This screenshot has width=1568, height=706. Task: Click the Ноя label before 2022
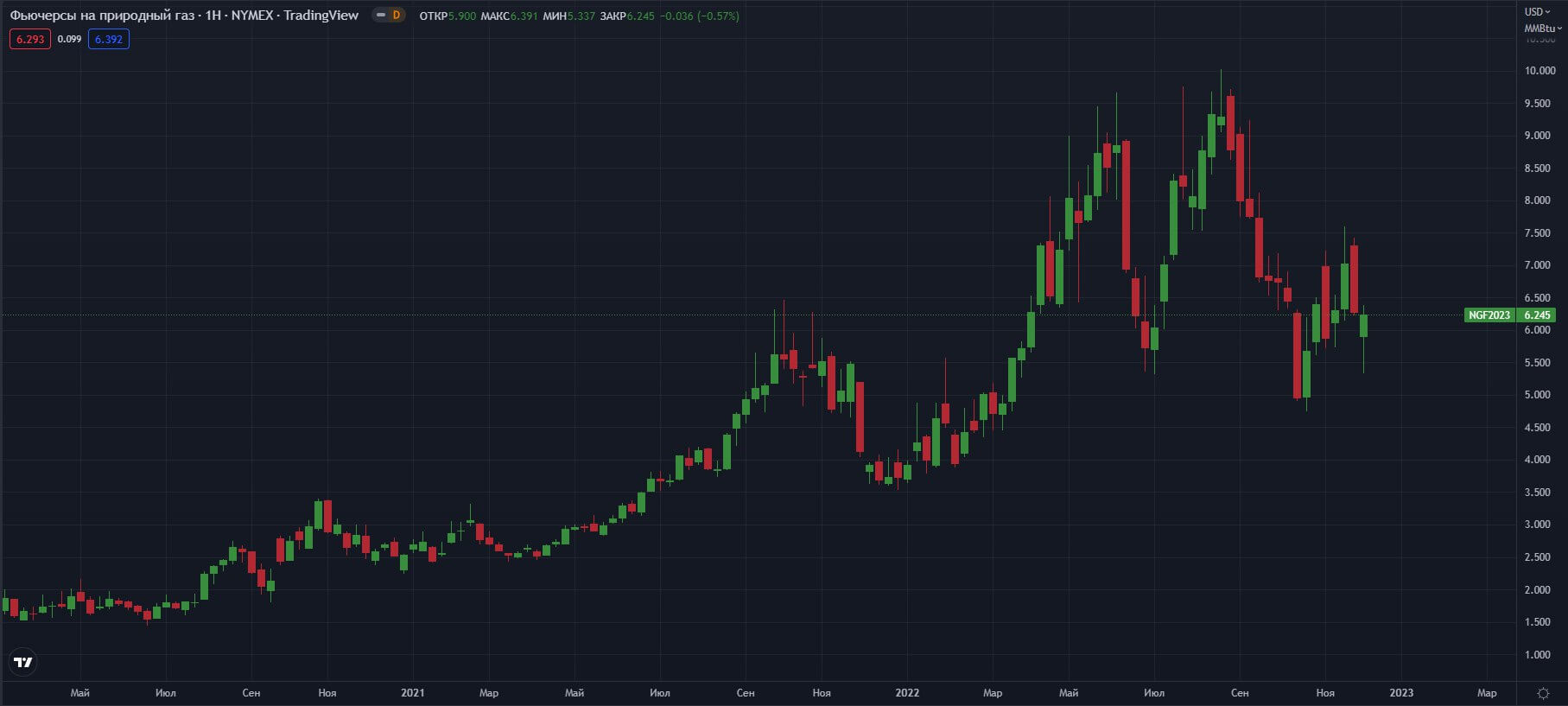click(822, 693)
